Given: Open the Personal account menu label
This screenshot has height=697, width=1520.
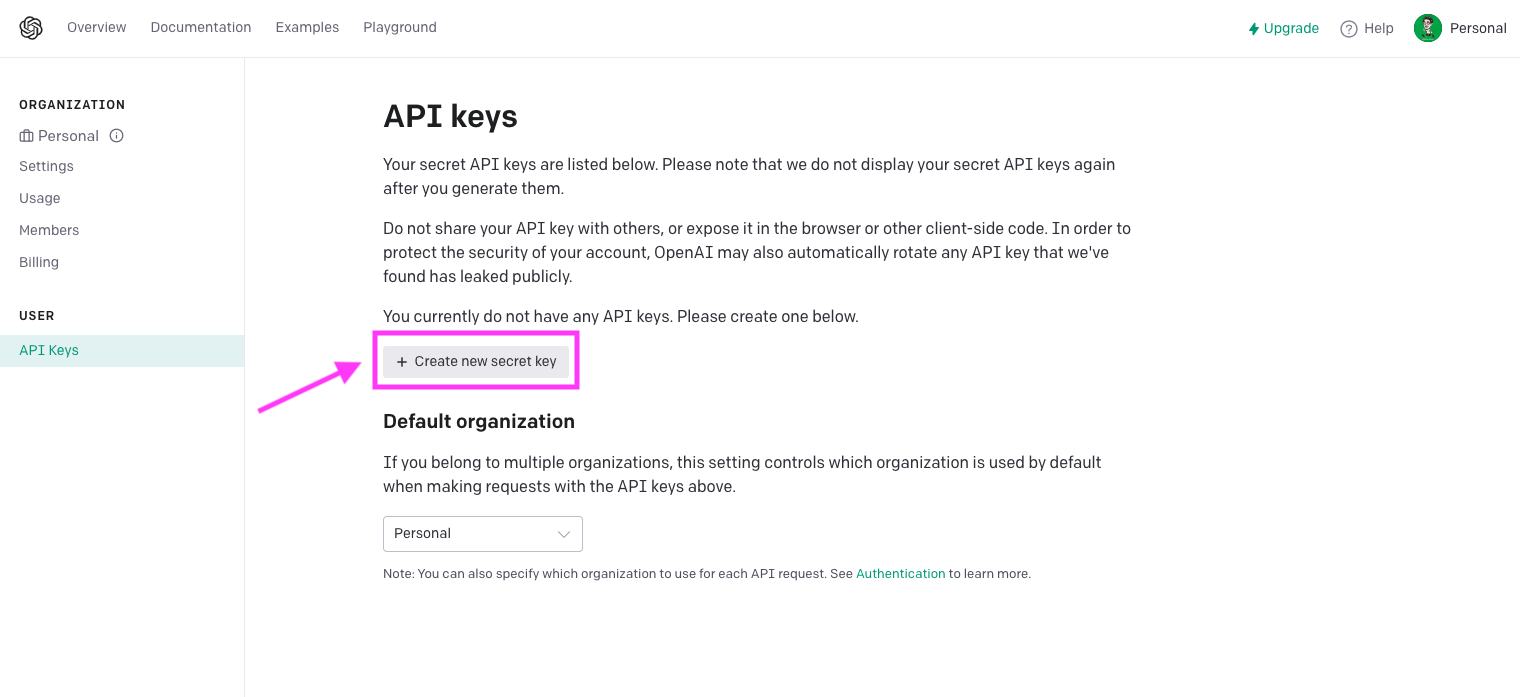Looking at the screenshot, I should (1478, 28).
